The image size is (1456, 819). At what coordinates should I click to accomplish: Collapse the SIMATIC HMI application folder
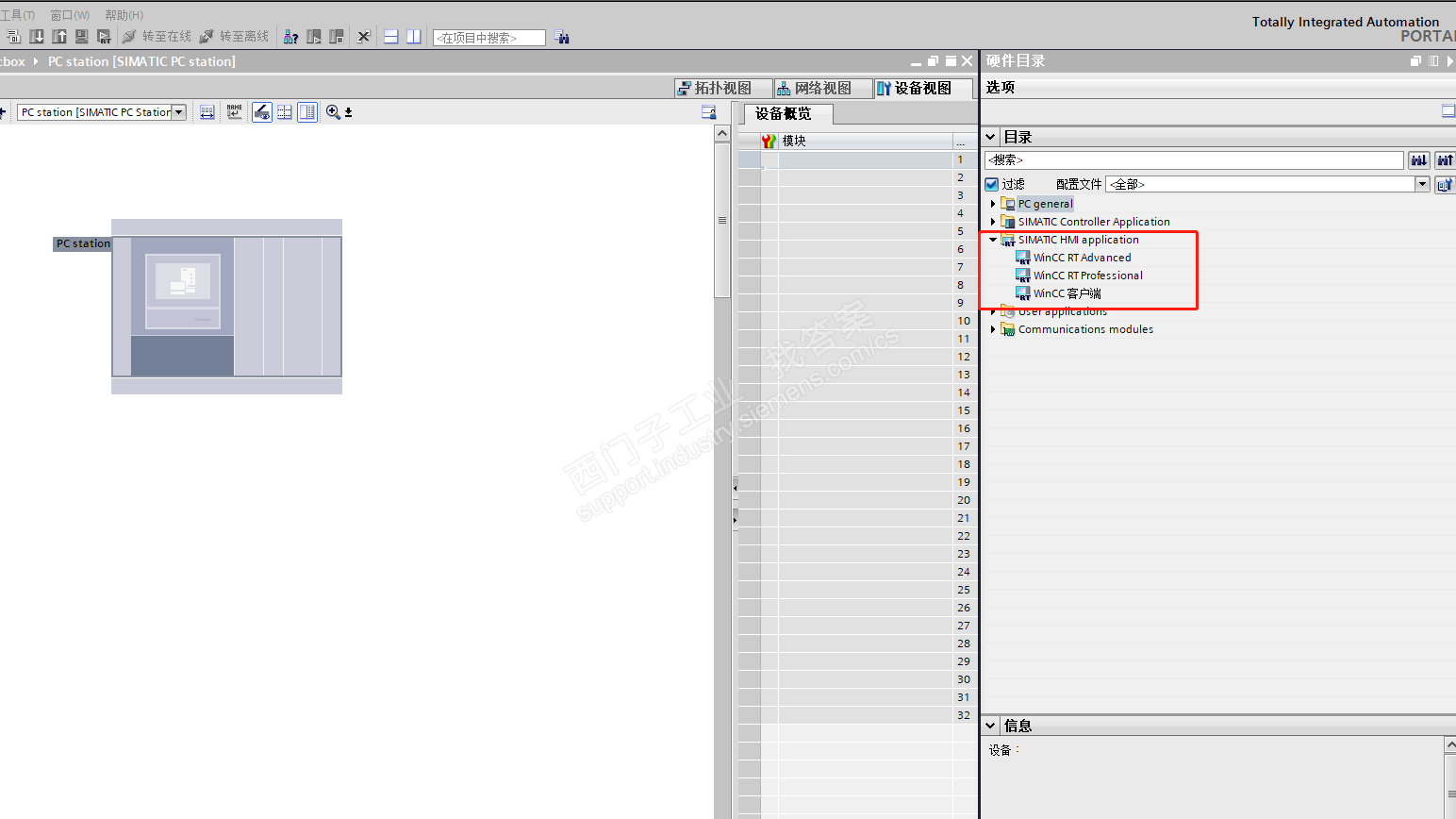pos(993,240)
